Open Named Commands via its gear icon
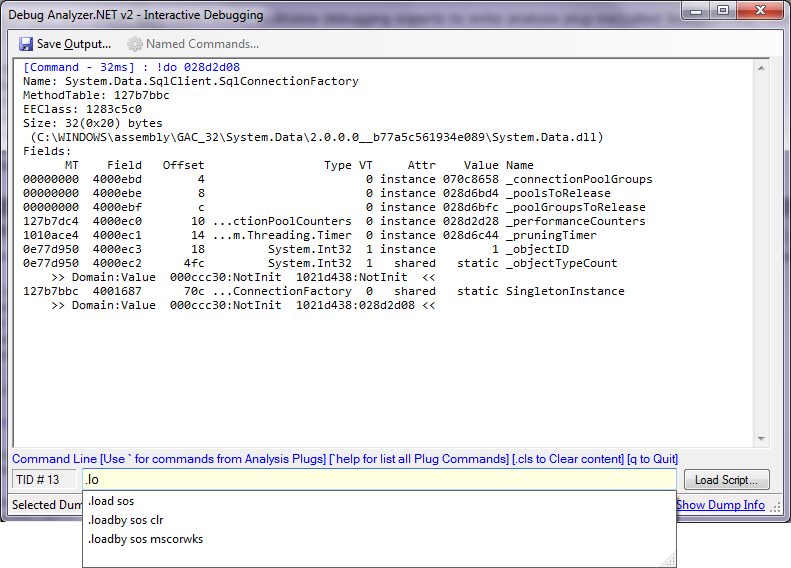 point(134,44)
